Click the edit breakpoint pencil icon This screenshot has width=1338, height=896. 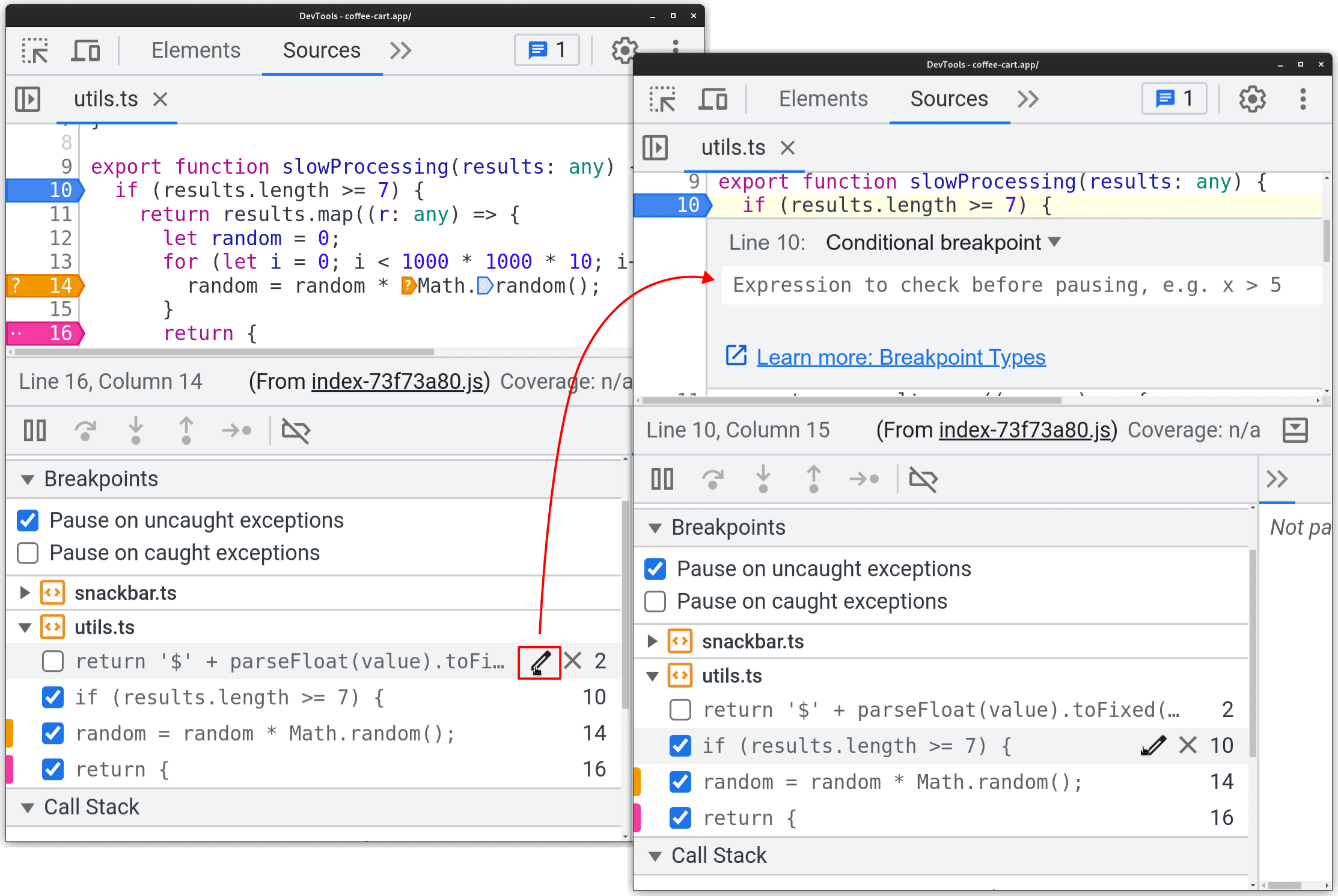[x=538, y=661]
